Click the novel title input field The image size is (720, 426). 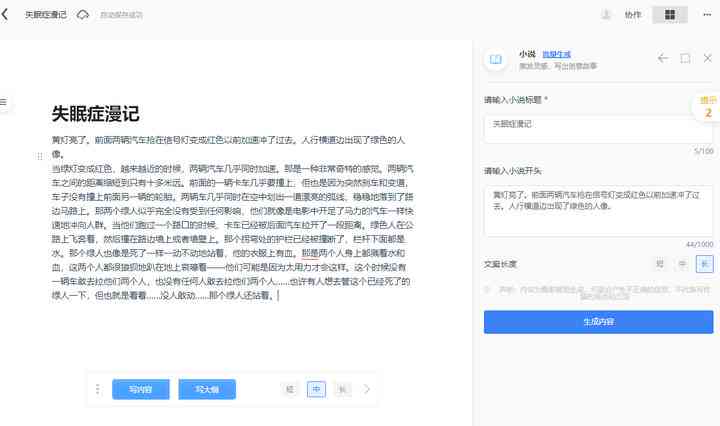point(598,129)
